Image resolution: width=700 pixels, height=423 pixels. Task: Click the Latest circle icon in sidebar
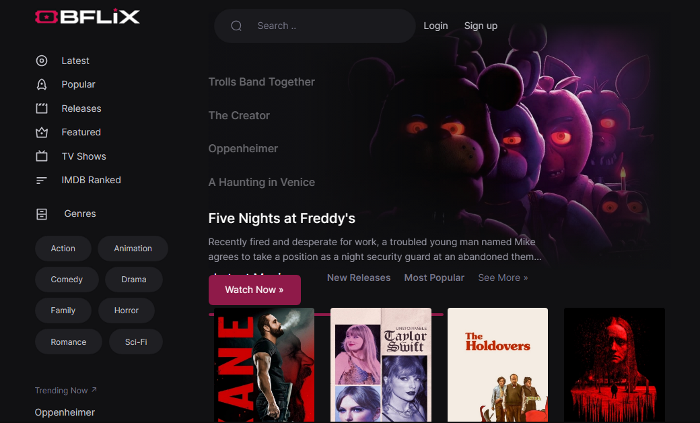(42, 61)
